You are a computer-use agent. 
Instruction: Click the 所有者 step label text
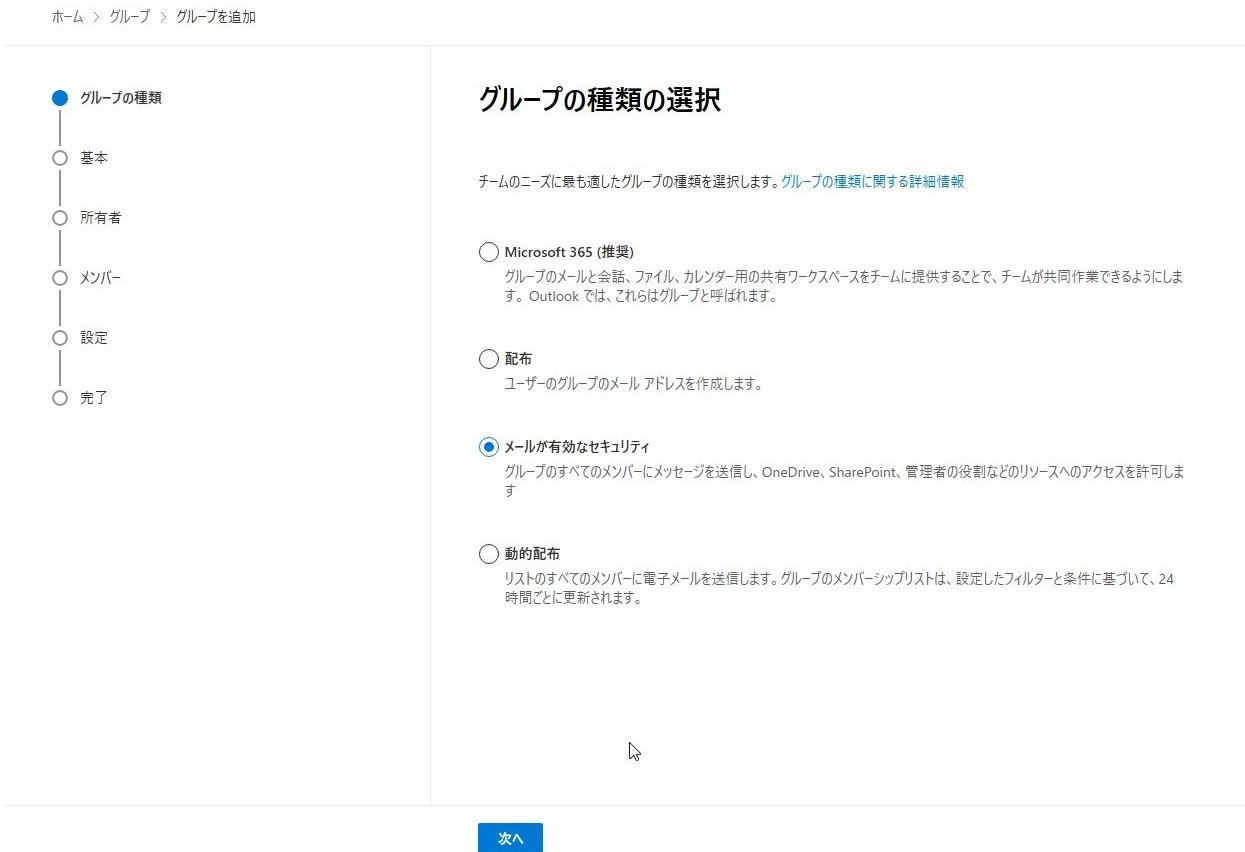[100, 218]
